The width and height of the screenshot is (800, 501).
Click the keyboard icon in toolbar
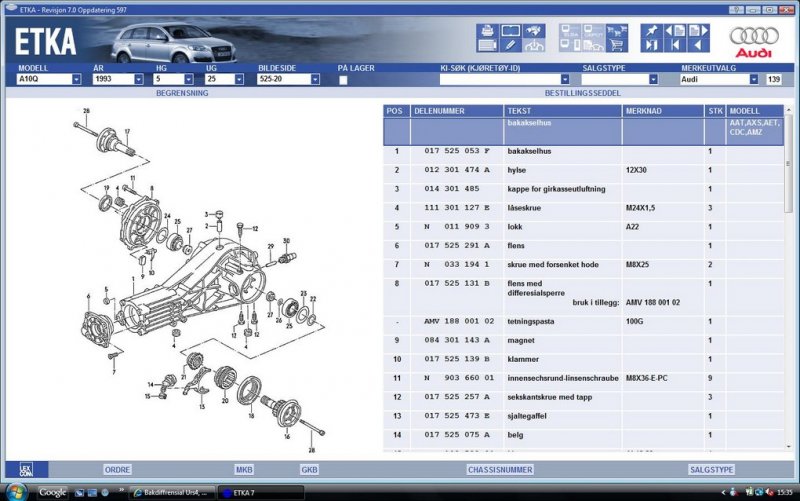[487, 45]
